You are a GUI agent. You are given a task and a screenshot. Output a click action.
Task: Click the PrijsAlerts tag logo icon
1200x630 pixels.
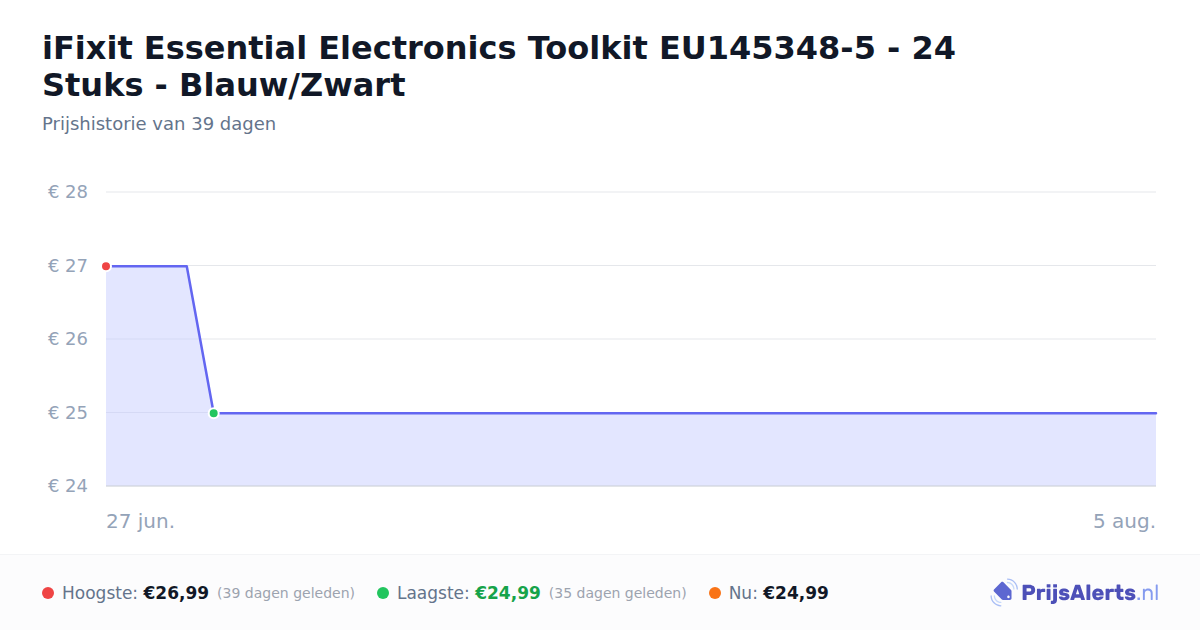[x=1003, y=593]
